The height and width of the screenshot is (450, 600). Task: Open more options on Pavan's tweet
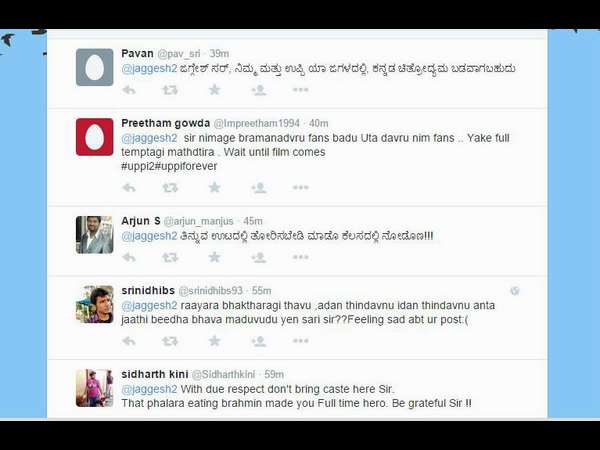(301, 90)
